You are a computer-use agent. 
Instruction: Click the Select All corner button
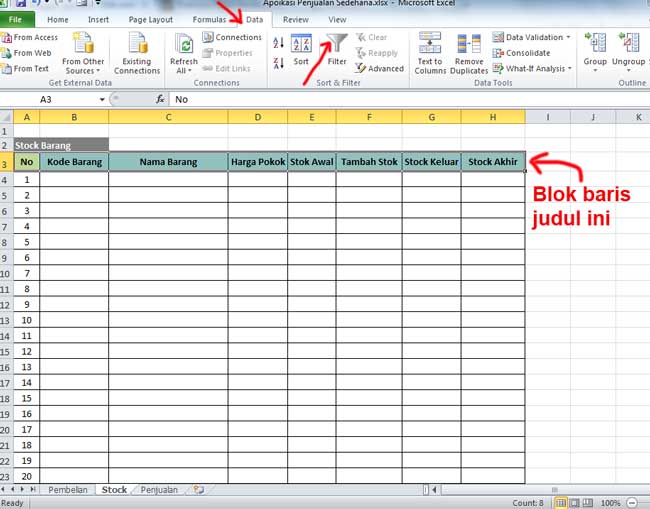[6, 117]
